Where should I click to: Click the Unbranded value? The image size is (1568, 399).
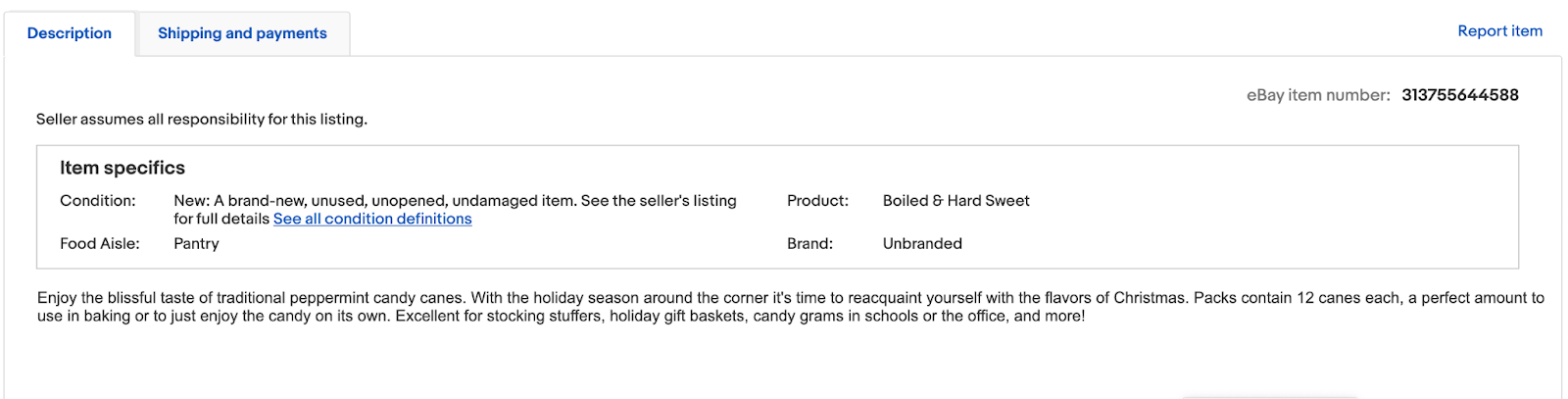pos(922,244)
